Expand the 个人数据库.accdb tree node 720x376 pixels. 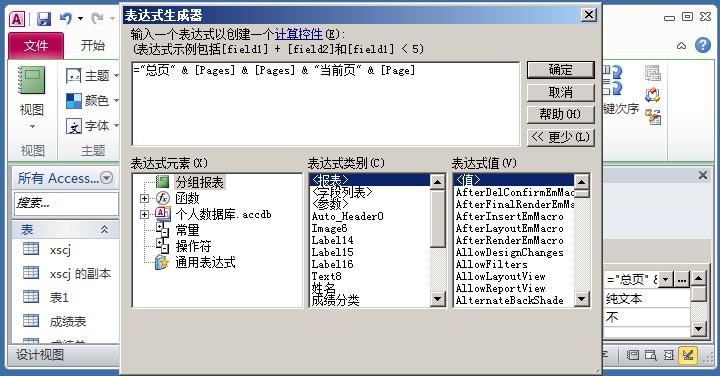pyautogui.click(x=144, y=214)
